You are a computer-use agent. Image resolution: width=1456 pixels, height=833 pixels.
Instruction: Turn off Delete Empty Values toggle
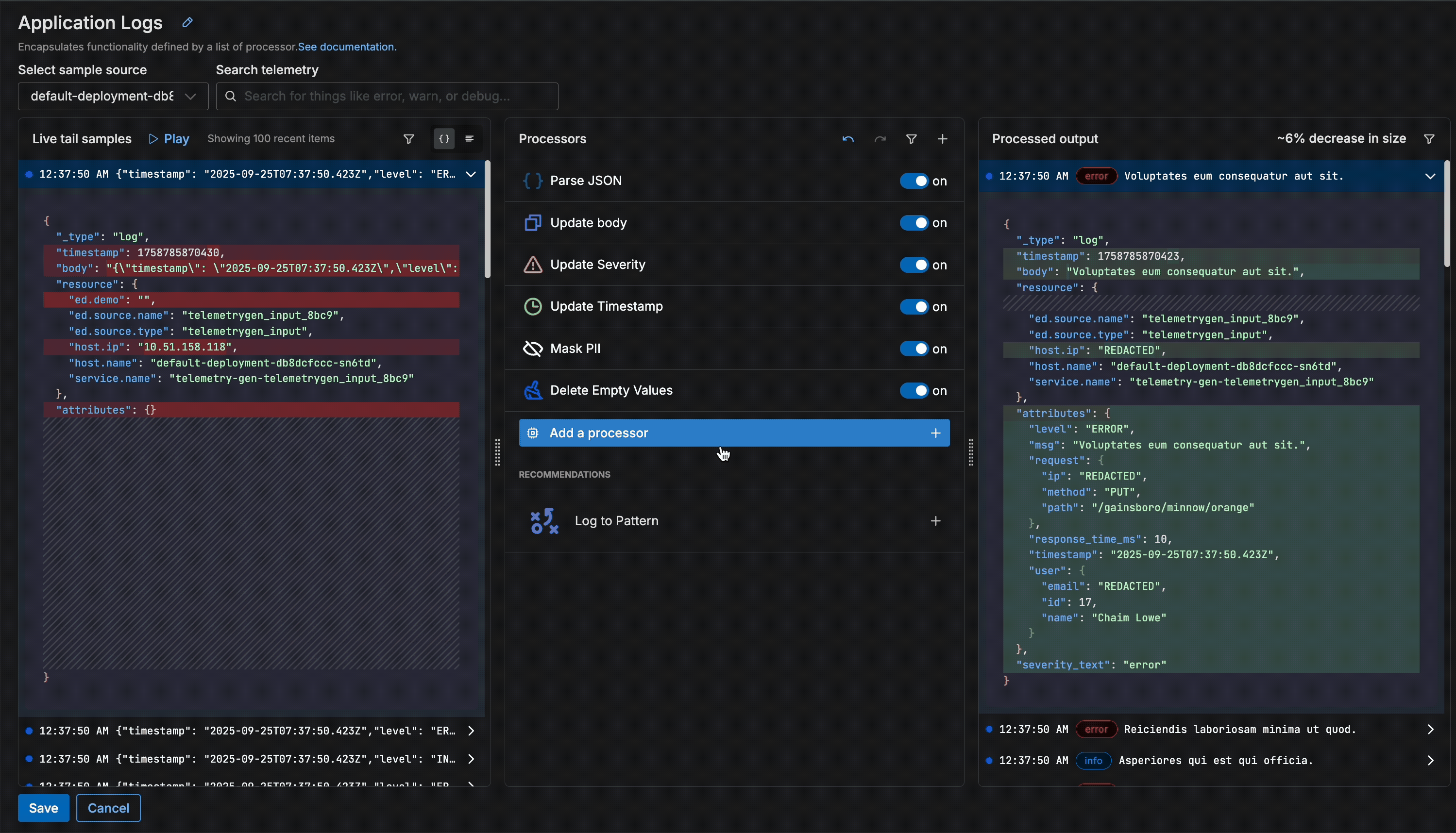(914, 391)
